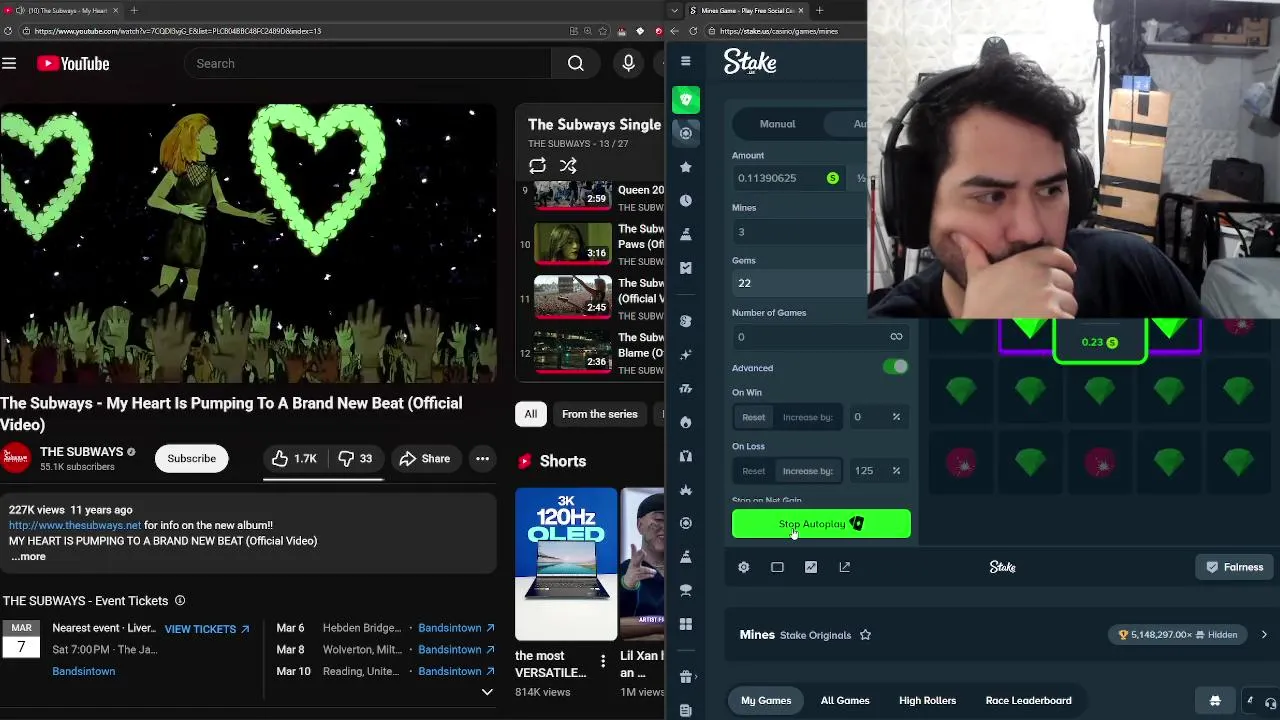This screenshot has width=1280, height=720.
Task: Switch to Manual betting tab
Action: tap(777, 124)
